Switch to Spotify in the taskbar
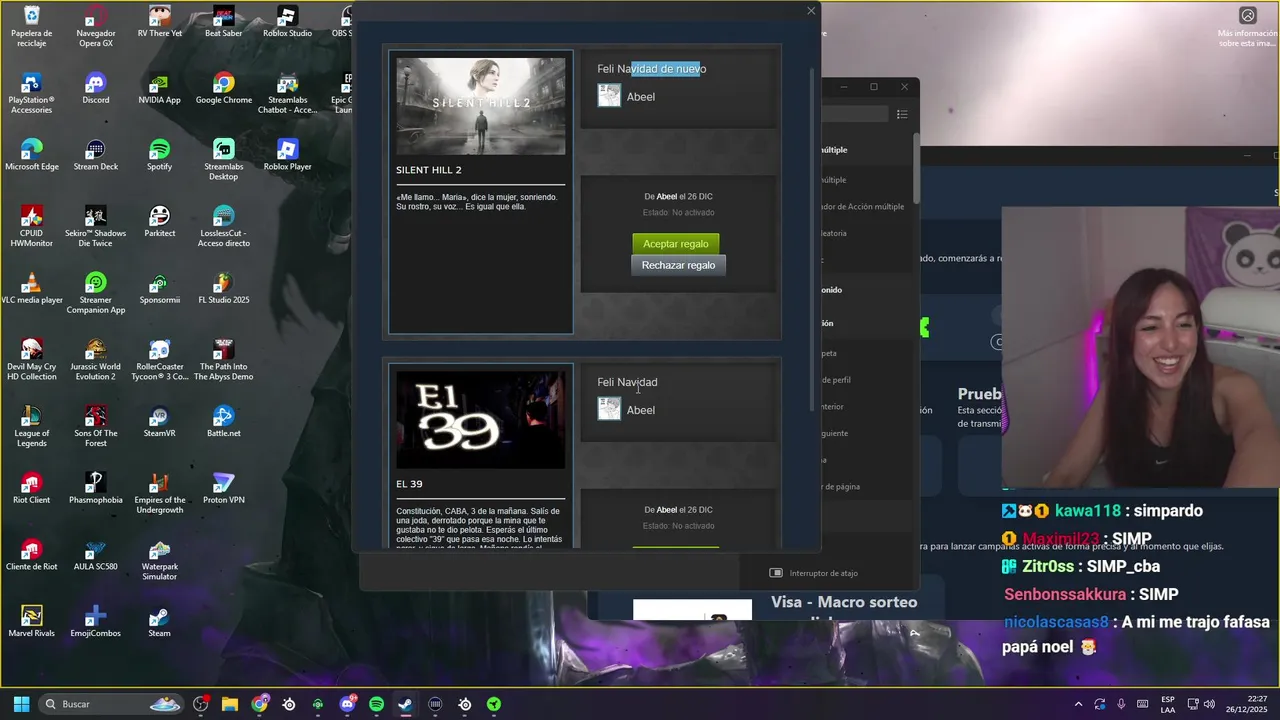The width and height of the screenshot is (1280, 720). [x=376, y=704]
